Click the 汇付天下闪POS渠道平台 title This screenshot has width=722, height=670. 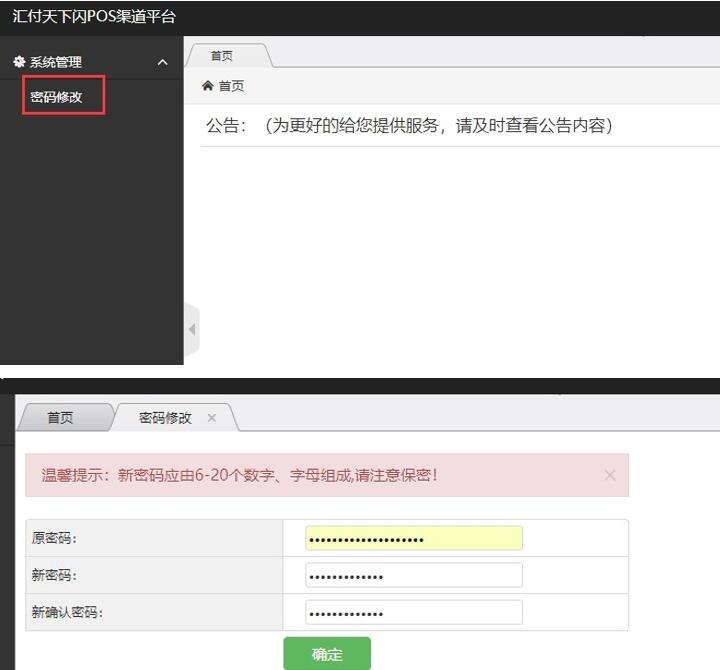point(94,17)
